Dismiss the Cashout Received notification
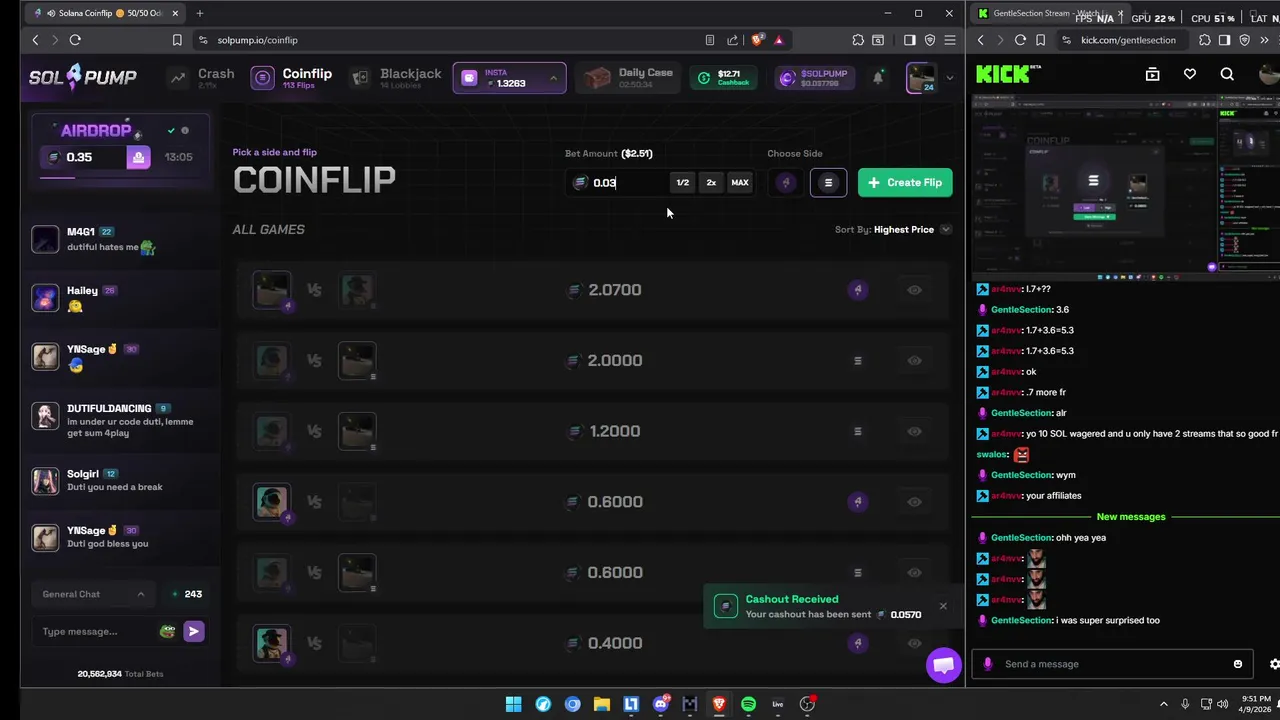This screenshot has height=720, width=1280. 942,606
